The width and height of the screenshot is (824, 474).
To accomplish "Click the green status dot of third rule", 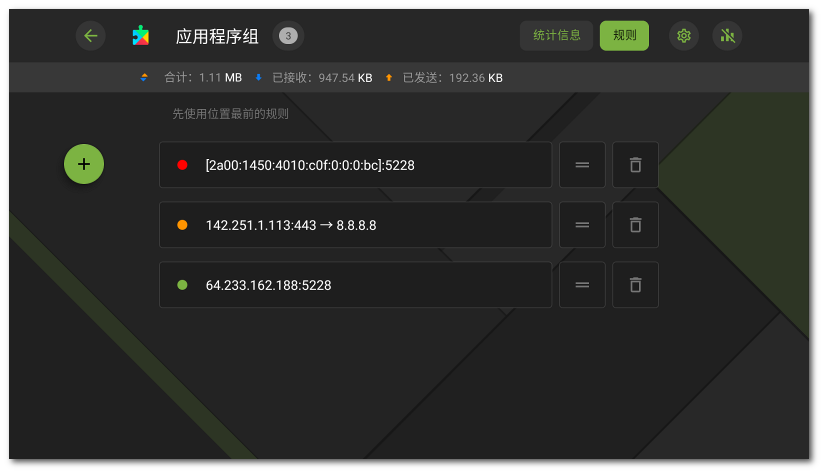I will (182, 285).
